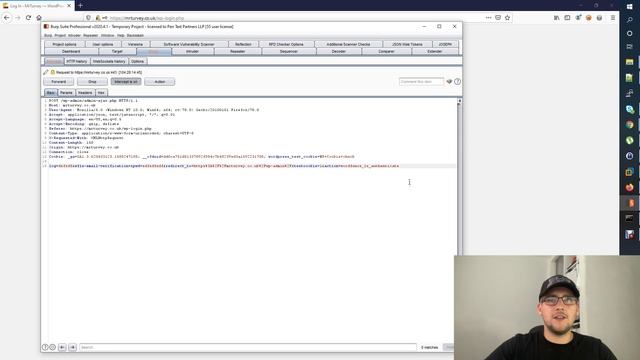Go to the Extender tab
The height and width of the screenshot is (360, 640).
[435, 51]
